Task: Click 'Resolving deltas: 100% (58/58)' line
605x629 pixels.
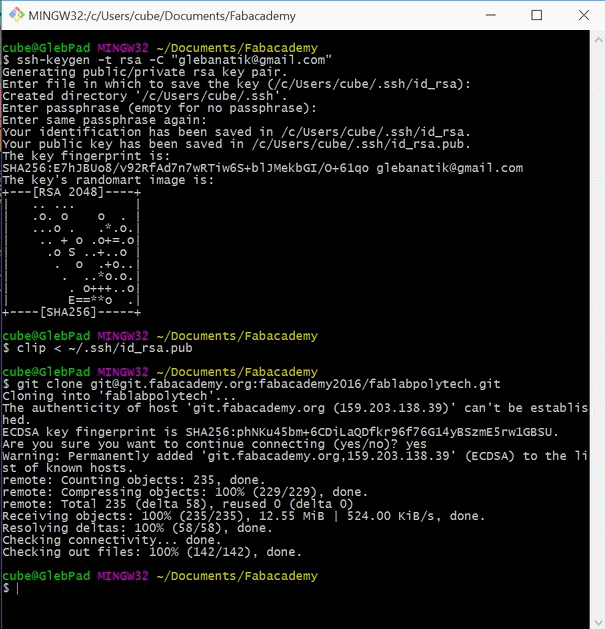Action: coord(138,528)
